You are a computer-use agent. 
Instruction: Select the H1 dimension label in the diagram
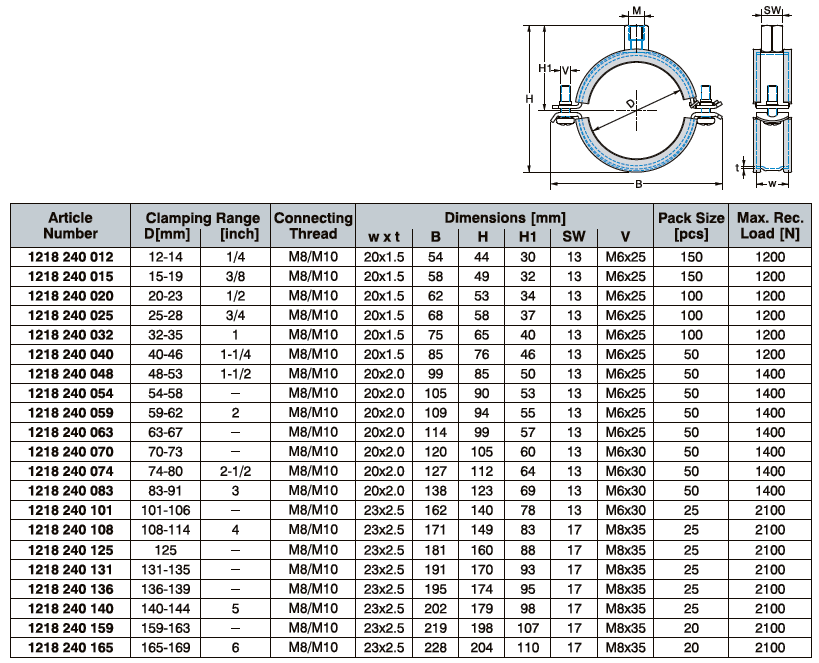(545, 68)
